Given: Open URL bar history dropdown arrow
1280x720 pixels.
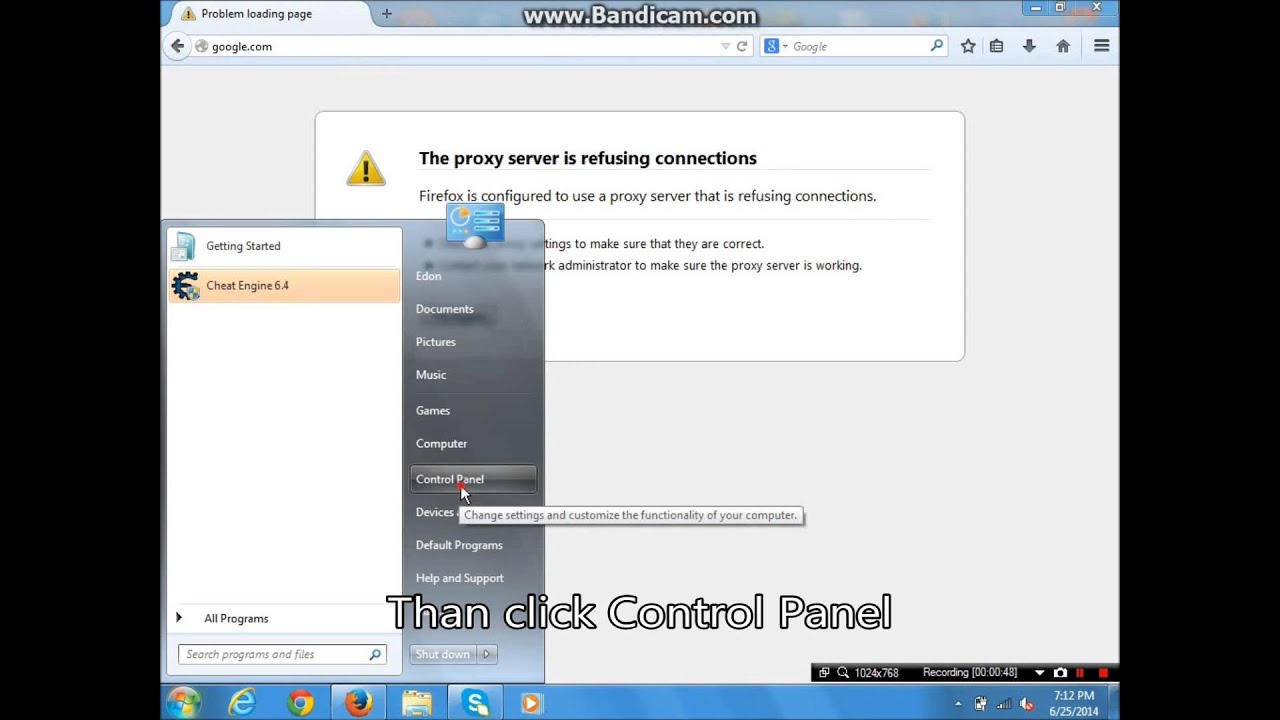Looking at the screenshot, I should pos(725,46).
